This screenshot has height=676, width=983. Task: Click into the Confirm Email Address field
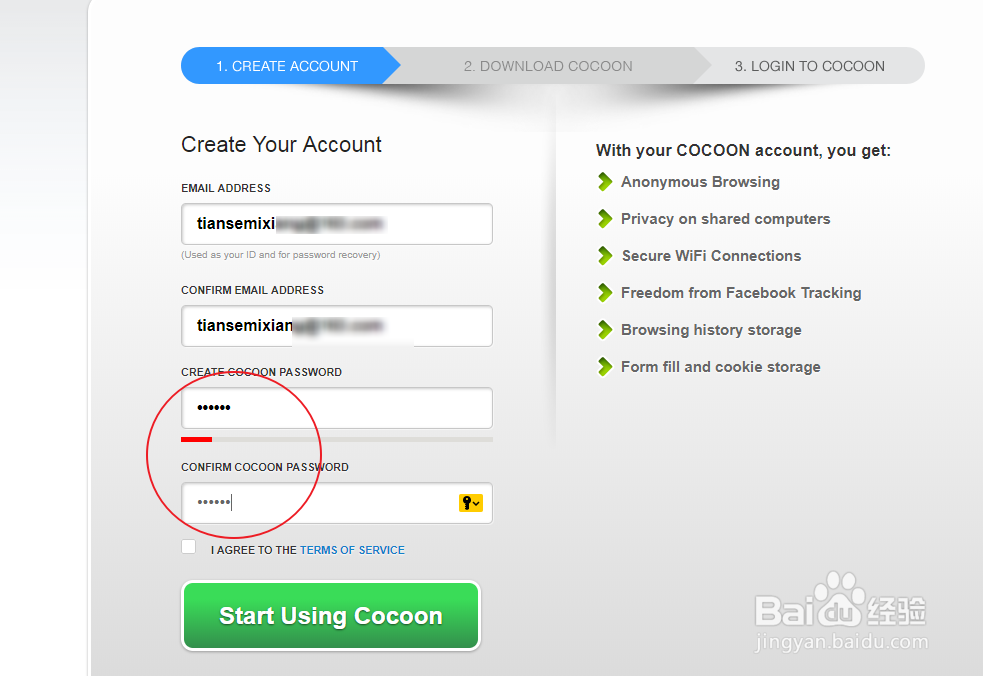click(x=337, y=326)
